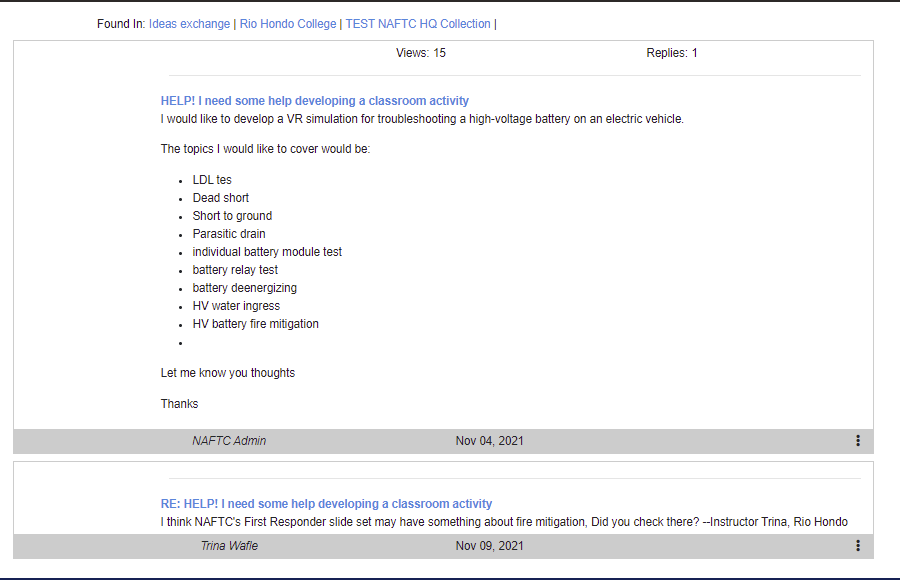Screen dimensions: 900x580
Task: Open TEST NAFTC HQ Collection link
Action: coord(418,24)
